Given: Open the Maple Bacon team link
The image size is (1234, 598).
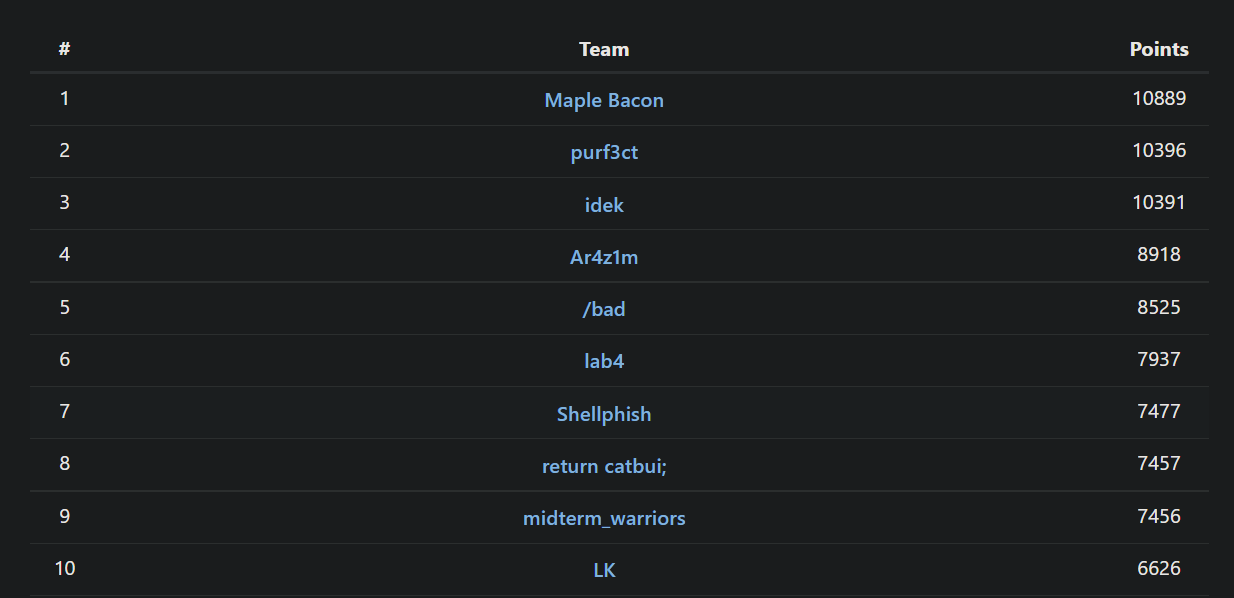Looking at the screenshot, I should tap(604, 100).
